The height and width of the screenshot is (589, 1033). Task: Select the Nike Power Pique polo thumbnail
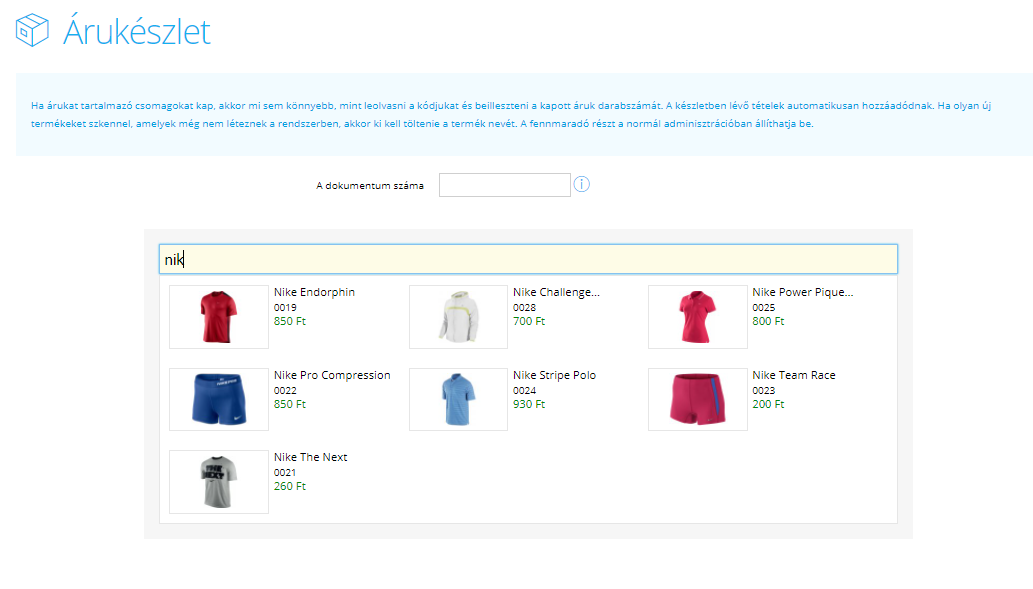(698, 317)
